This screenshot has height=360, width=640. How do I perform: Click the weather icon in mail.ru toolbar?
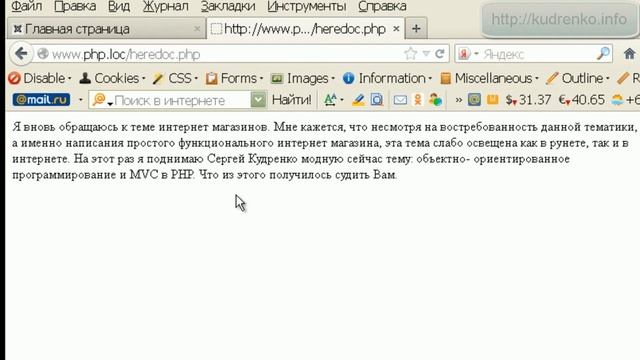(x=617, y=100)
